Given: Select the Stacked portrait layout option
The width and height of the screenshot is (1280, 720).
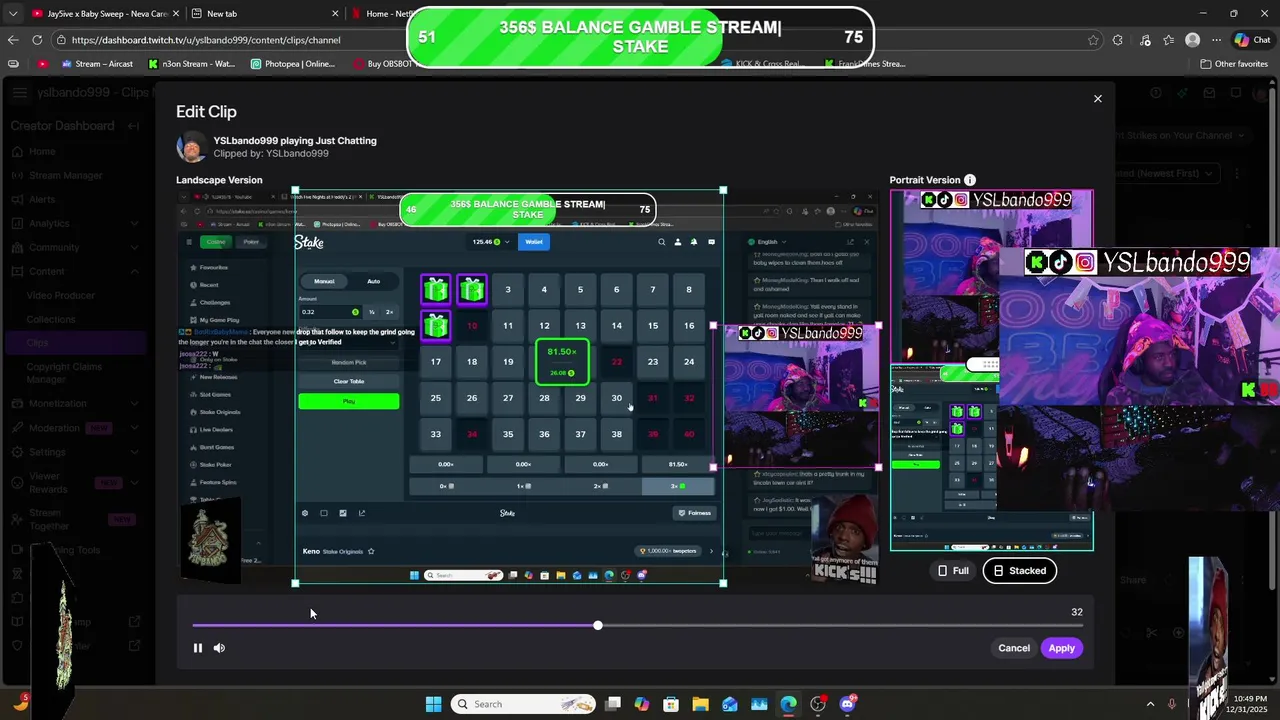Looking at the screenshot, I should [1020, 571].
